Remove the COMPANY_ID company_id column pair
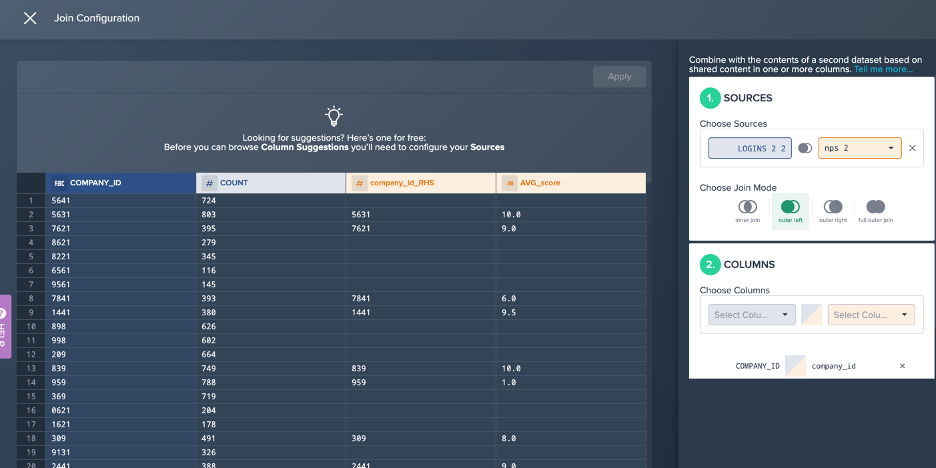The image size is (936, 468). point(902,366)
